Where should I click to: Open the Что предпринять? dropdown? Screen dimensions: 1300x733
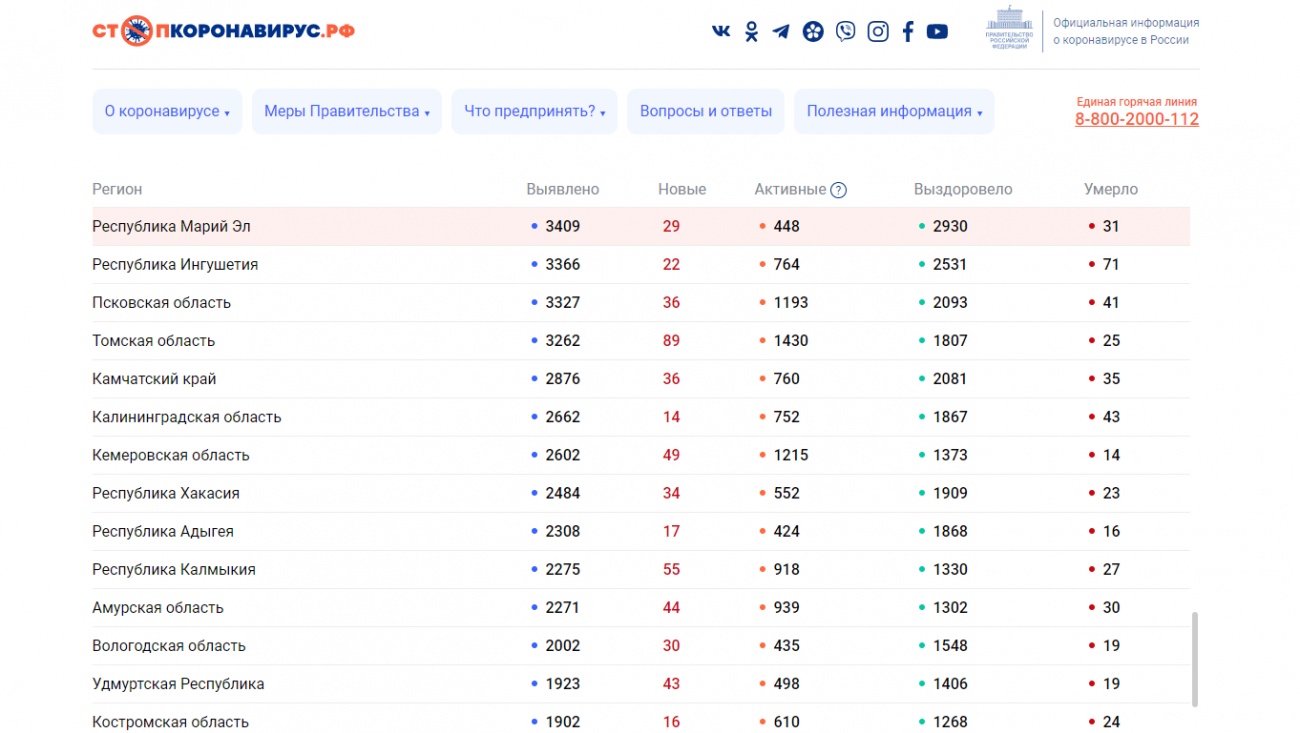pos(534,112)
